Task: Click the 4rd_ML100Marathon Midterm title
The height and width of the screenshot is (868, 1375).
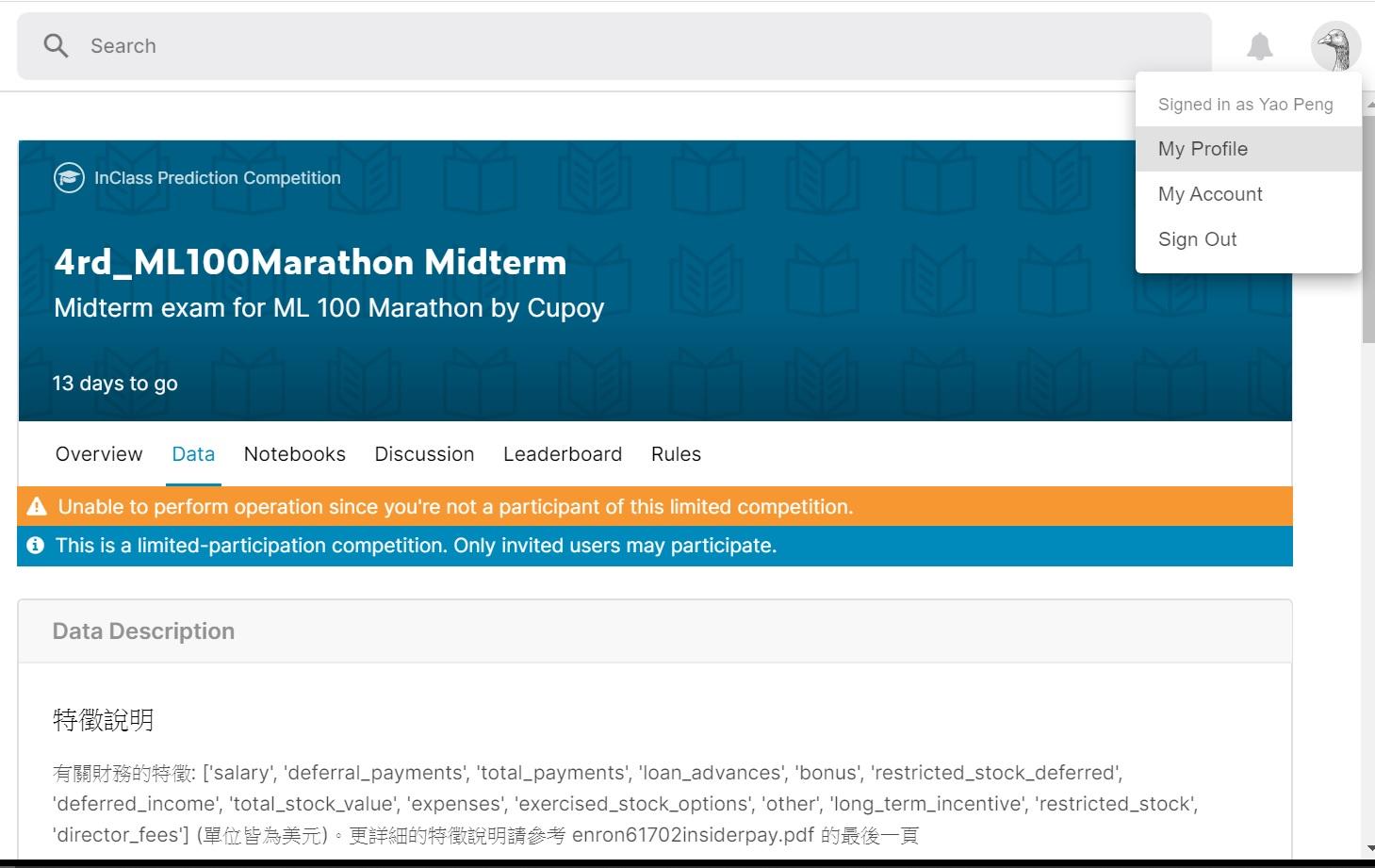Action: pos(310,262)
